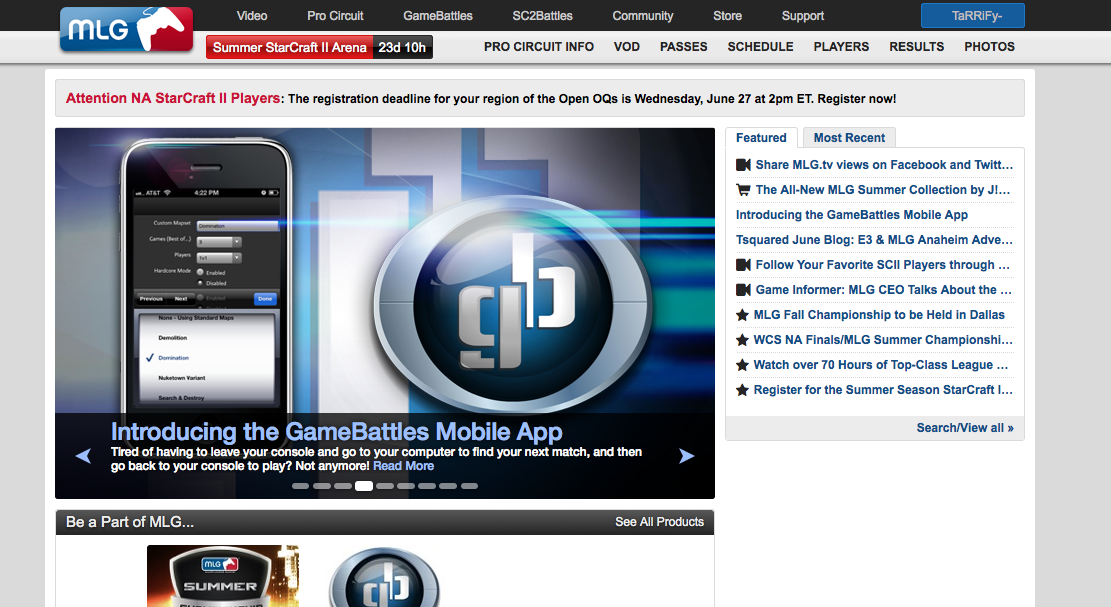Open the PASSES page
Screen dimensions: 1111x607
click(x=684, y=47)
